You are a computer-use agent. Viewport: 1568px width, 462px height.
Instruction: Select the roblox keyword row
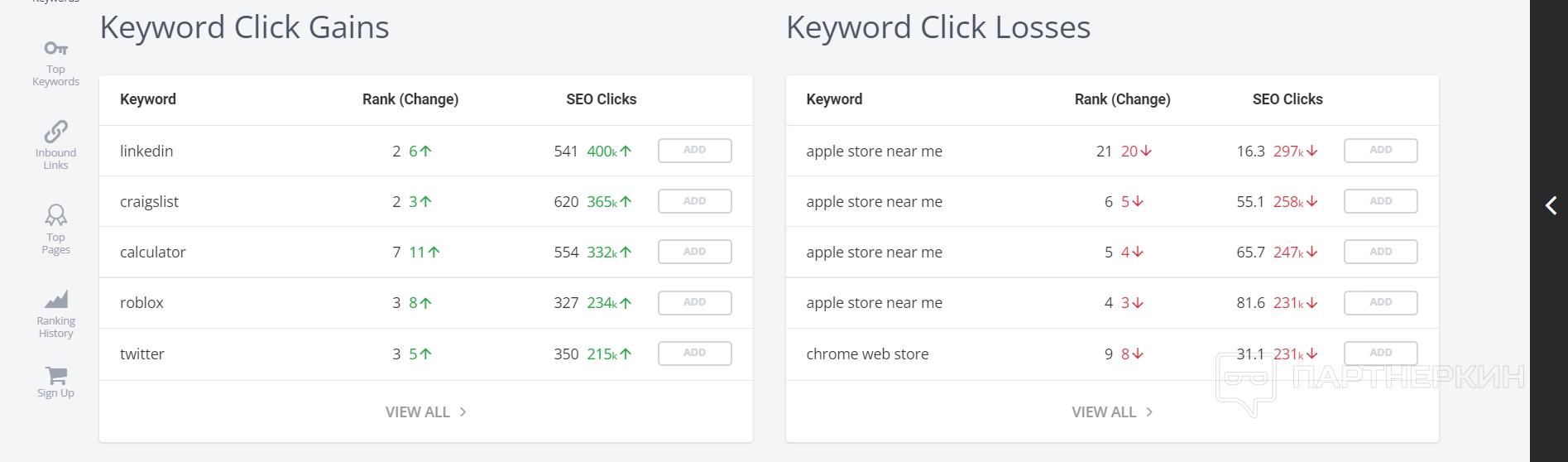(x=141, y=303)
